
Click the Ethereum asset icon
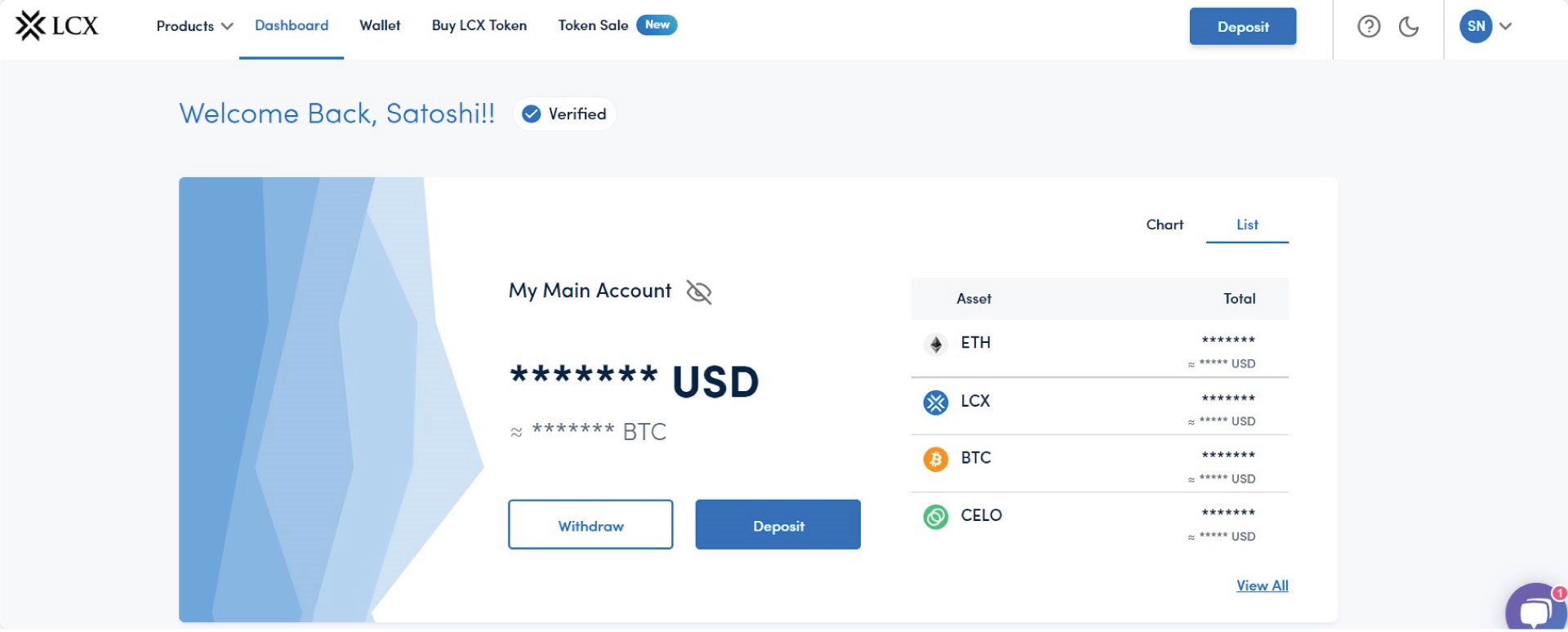click(936, 345)
